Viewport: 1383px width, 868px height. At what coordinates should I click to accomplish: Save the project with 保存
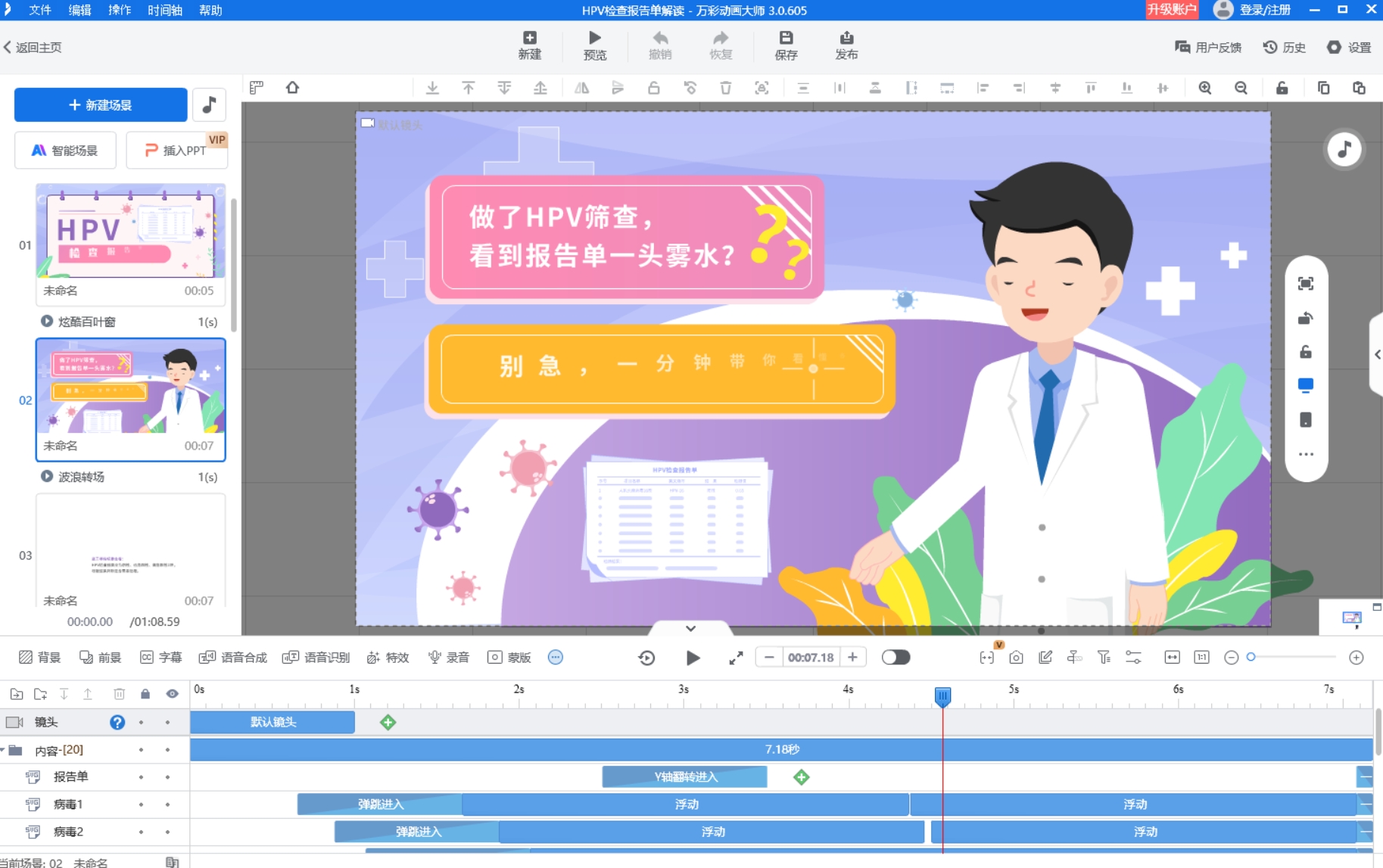point(786,45)
